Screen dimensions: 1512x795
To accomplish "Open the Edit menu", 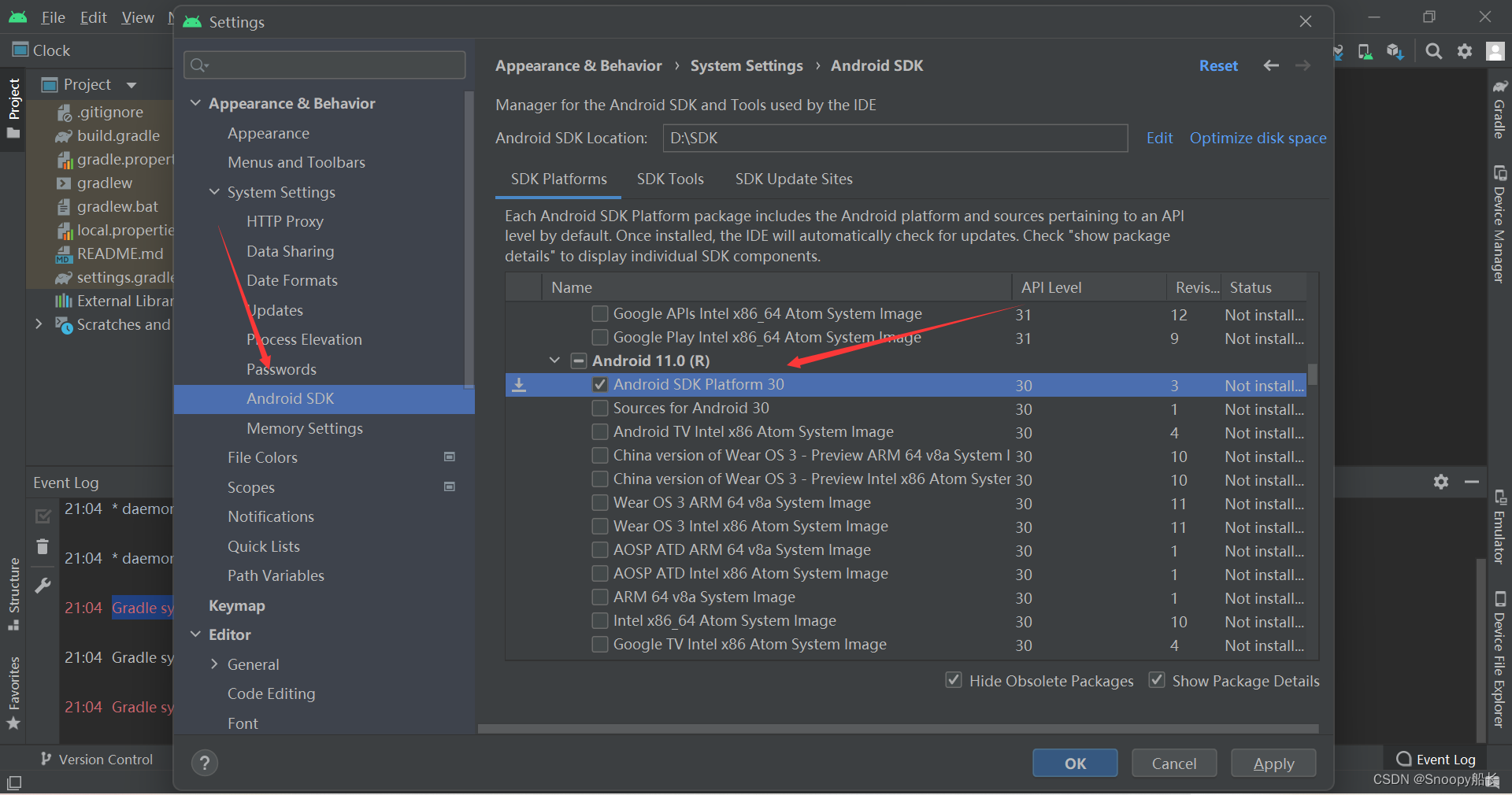I will pyautogui.click(x=93, y=17).
